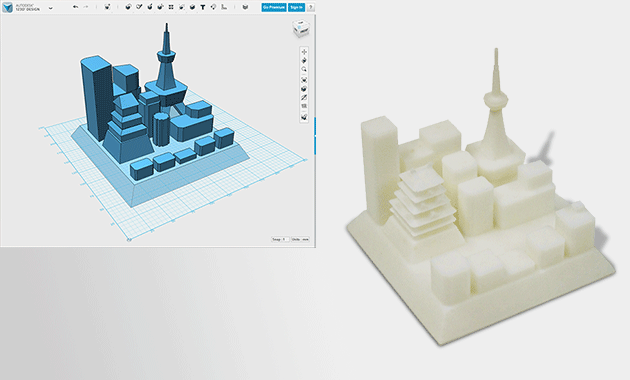Click the Sign In button

pos(297,7)
